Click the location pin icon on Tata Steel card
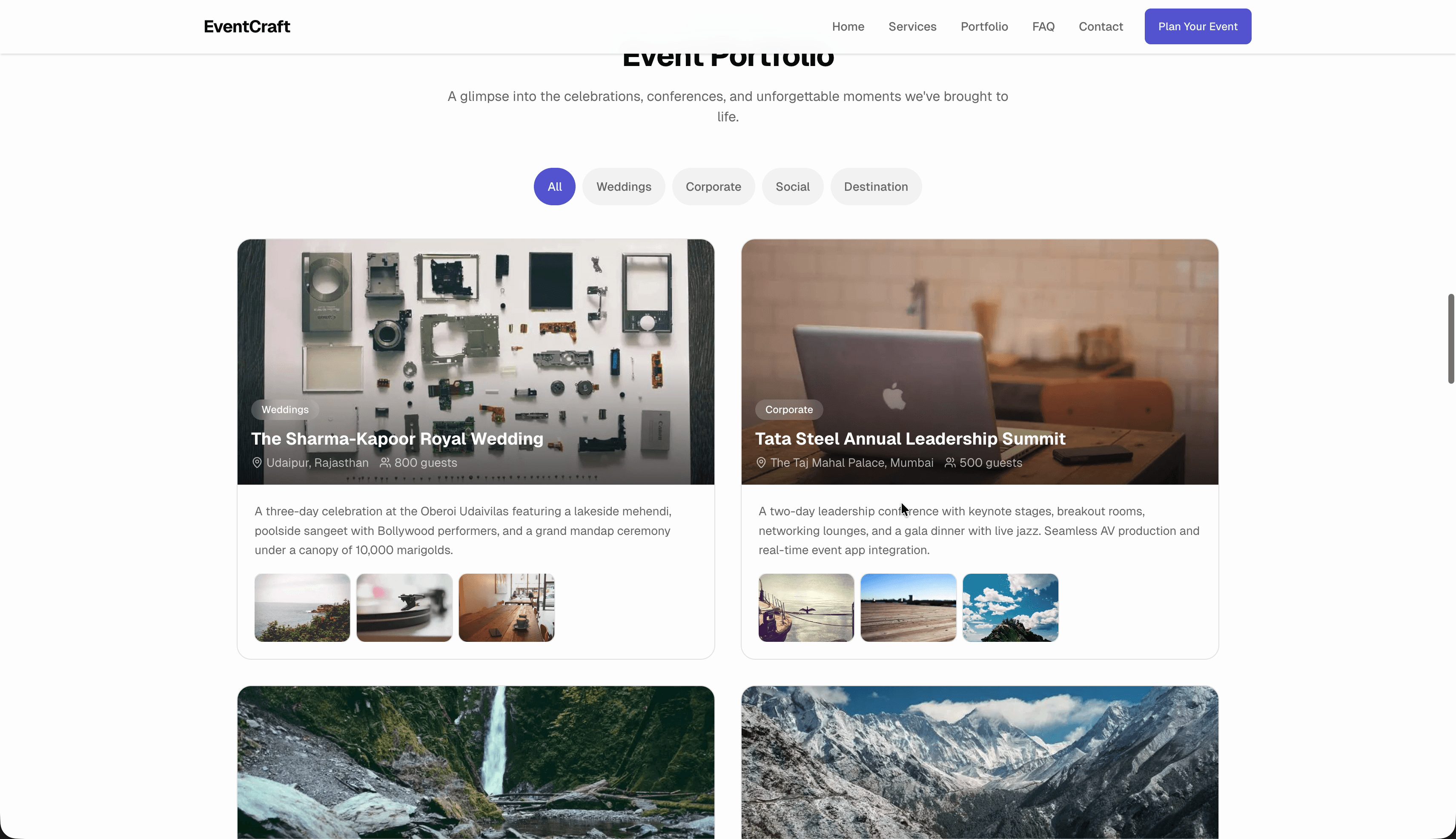 point(761,463)
